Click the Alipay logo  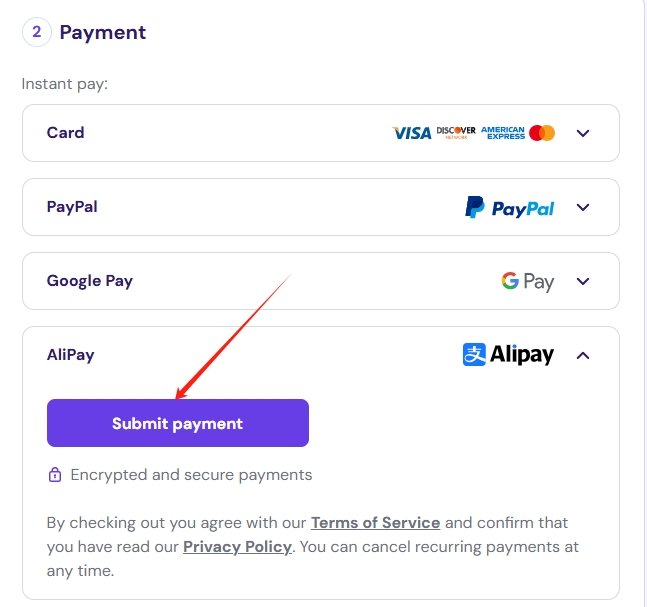pyautogui.click(x=508, y=354)
